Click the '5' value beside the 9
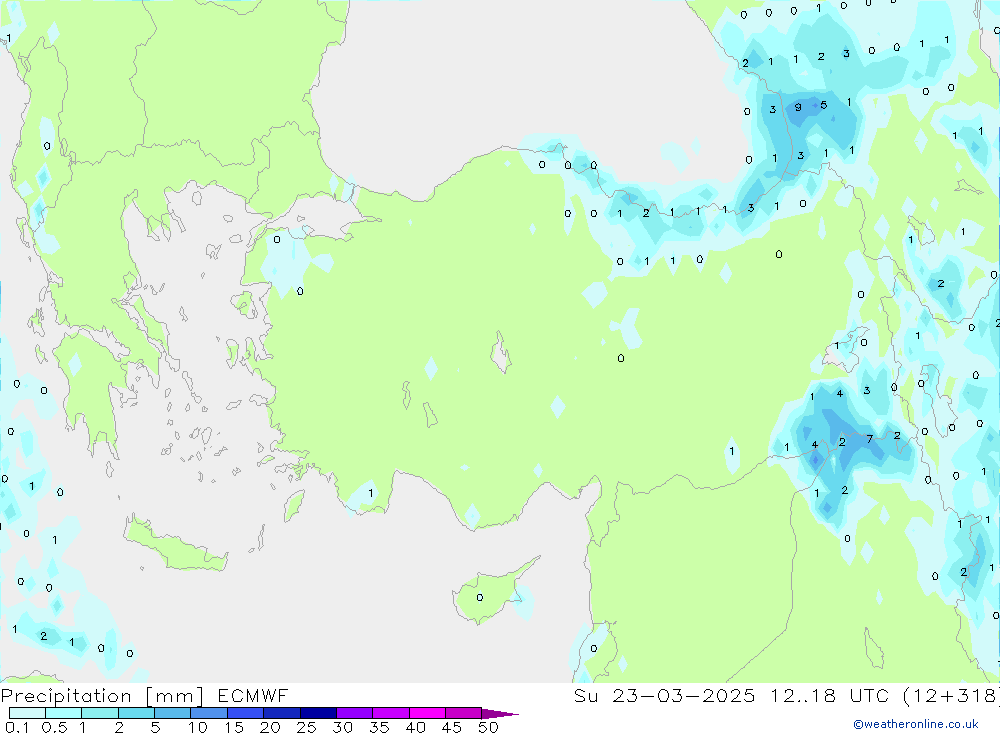The width and height of the screenshot is (1000, 733). tap(823, 105)
